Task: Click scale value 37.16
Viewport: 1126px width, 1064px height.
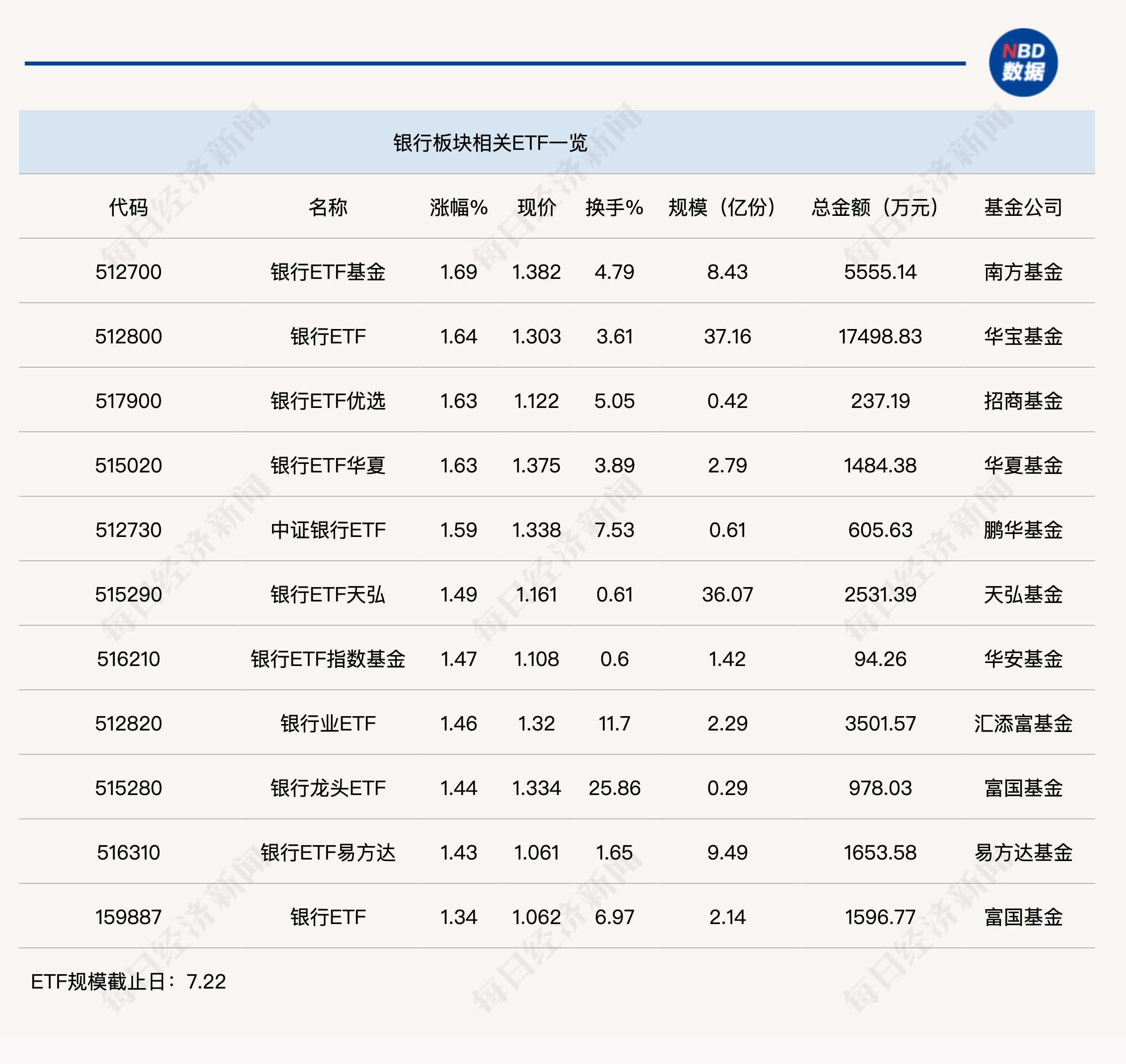Action: (x=727, y=337)
